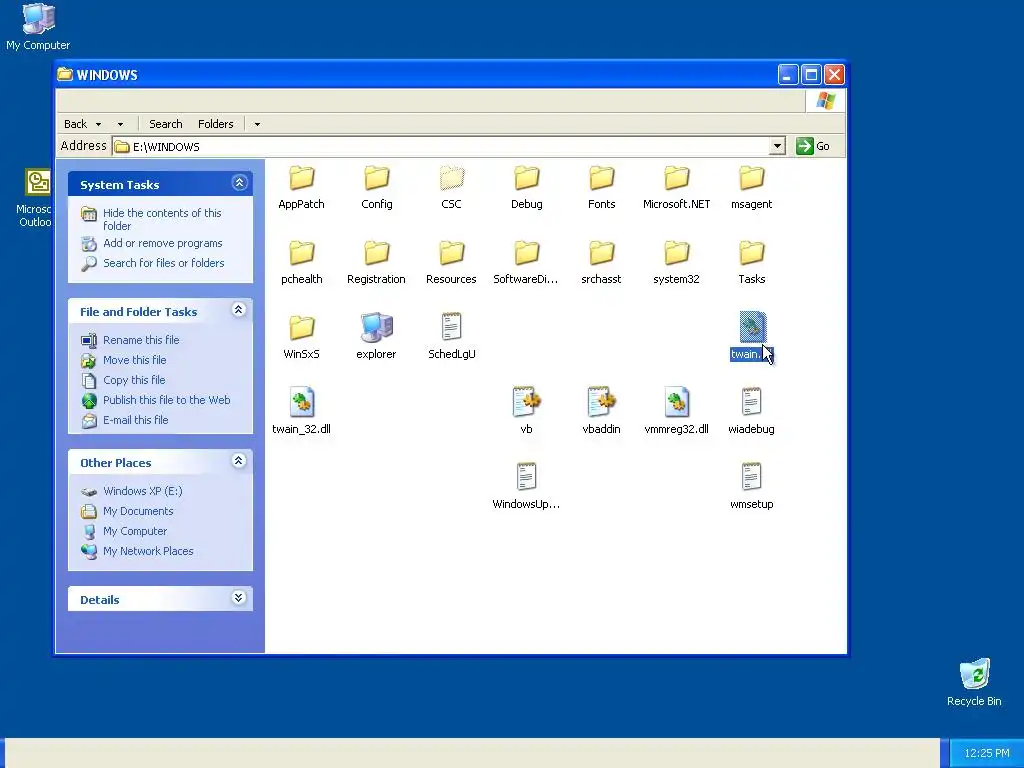Maximize the WINDOWS explorer window
Screen dimensions: 1024x768
point(811,75)
